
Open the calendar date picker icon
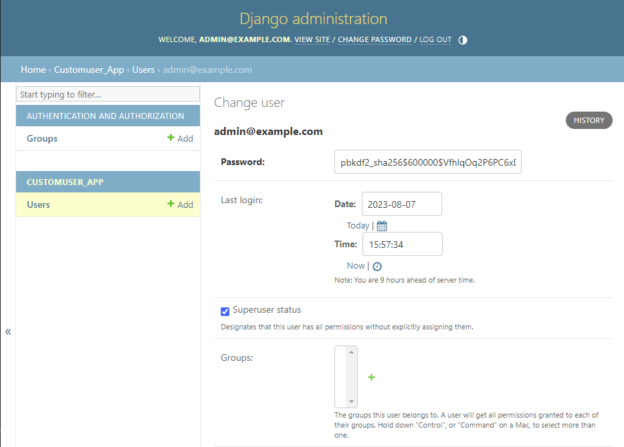[x=382, y=226]
